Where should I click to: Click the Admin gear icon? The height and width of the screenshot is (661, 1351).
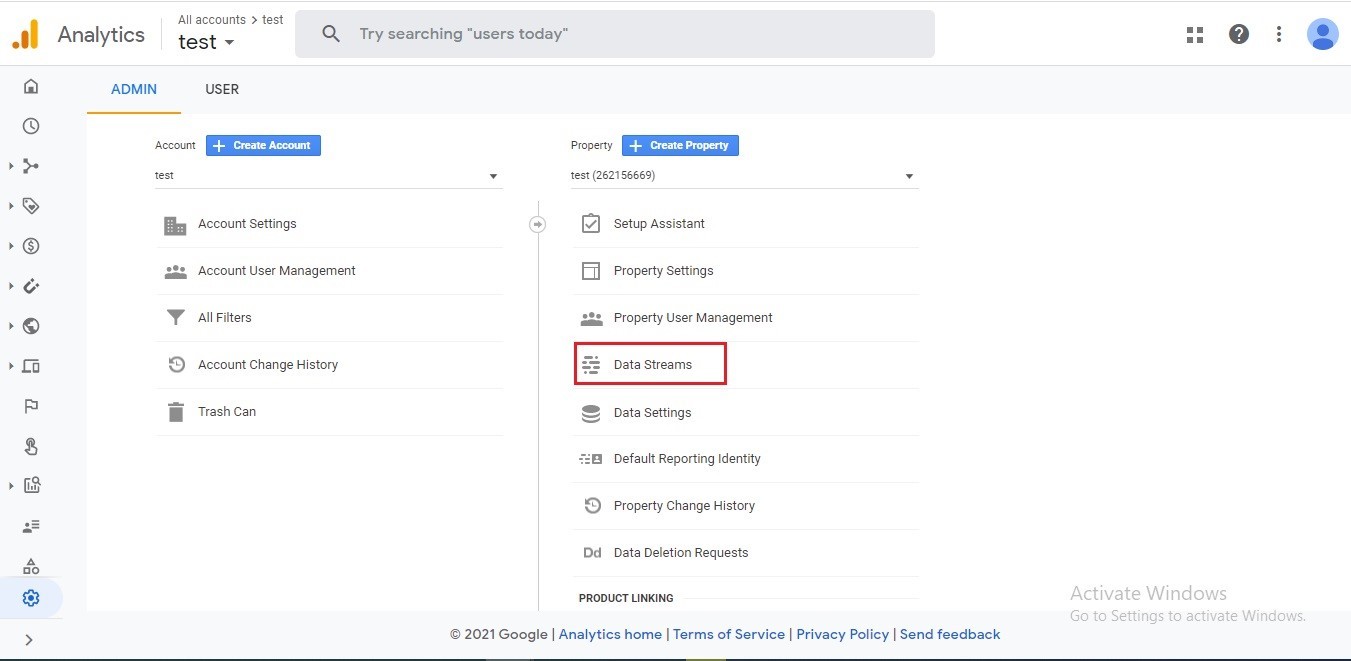[x=31, y=598]
